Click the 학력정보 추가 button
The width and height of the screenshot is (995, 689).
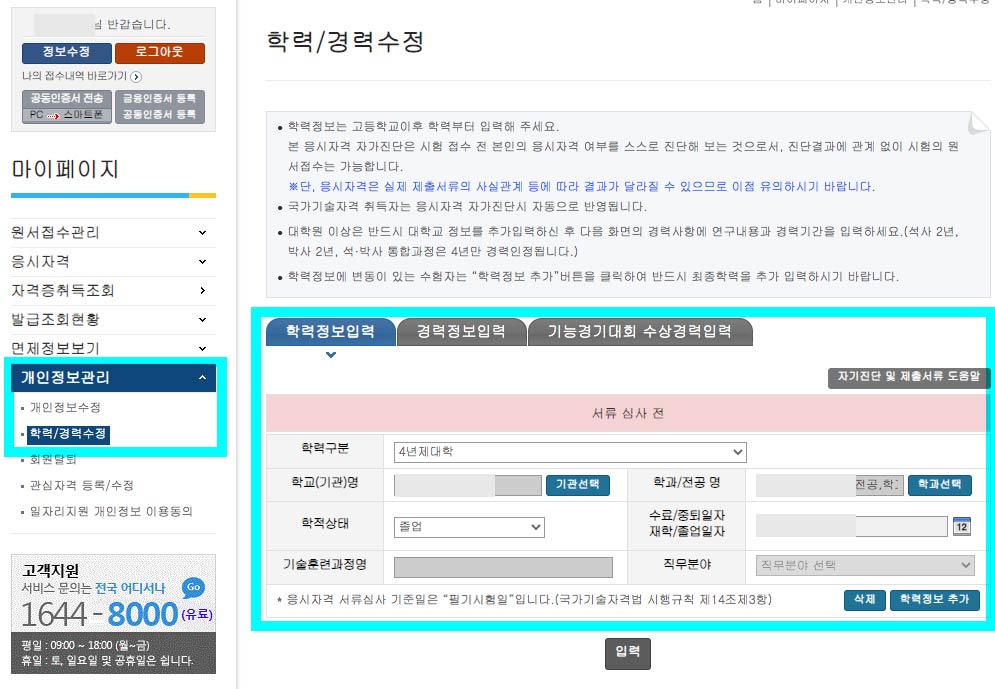pyautogui.click(x=935, y=600)
